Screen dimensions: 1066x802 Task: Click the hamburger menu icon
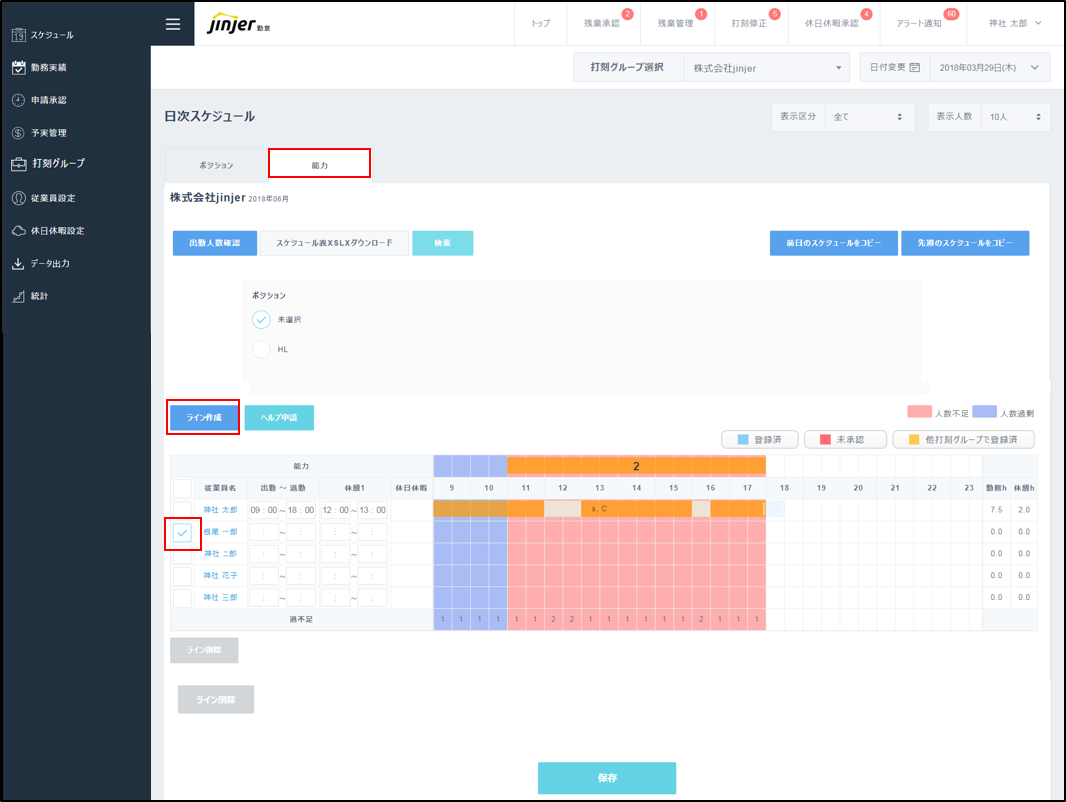173,24
